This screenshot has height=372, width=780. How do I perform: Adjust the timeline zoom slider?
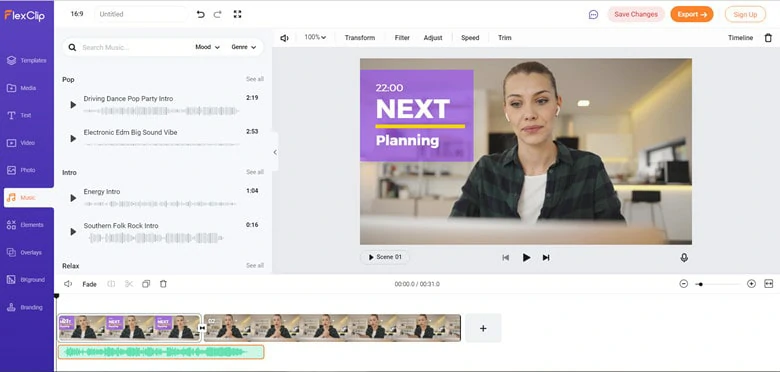(x=719, y=284)
